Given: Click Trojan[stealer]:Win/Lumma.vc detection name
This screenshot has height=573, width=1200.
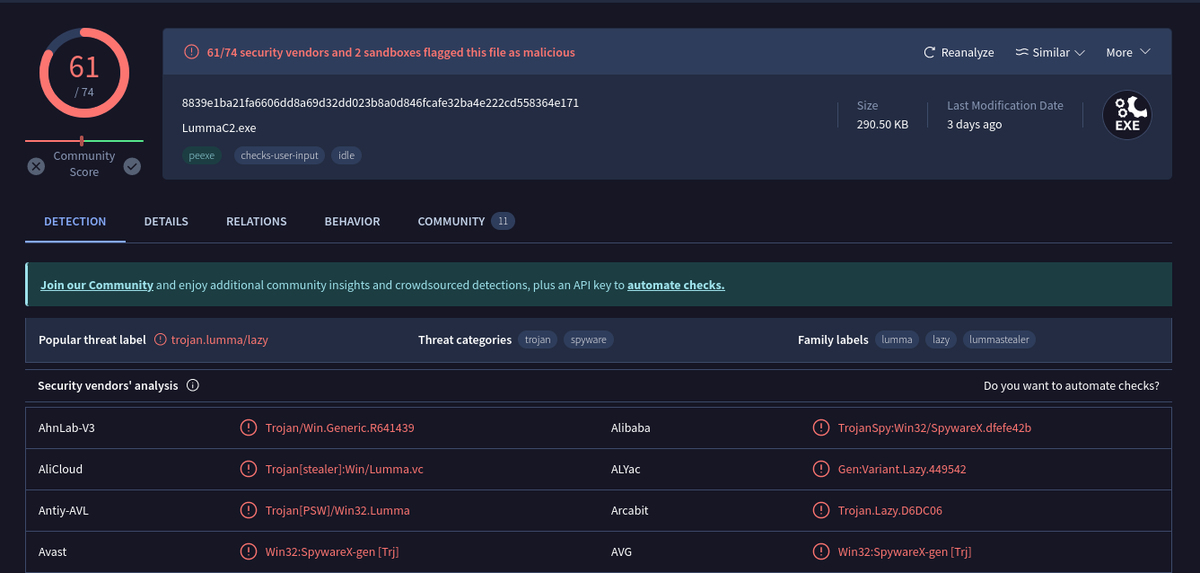Looking at the screenshot, I should 345,469.
